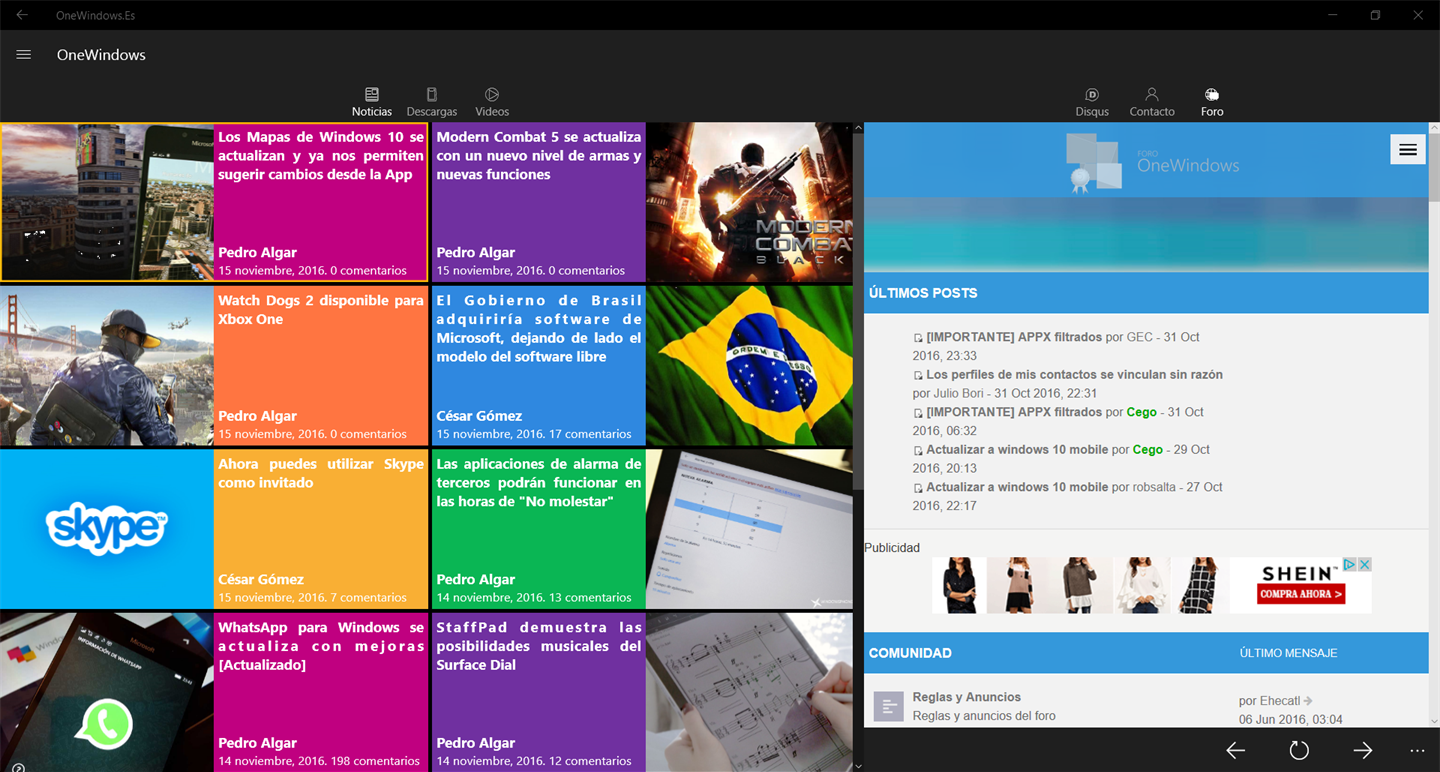Viewport: 1440px width, 772px height.
Task: Open APPX filtrados post by Cego
Action: (x=1014, y=412)
